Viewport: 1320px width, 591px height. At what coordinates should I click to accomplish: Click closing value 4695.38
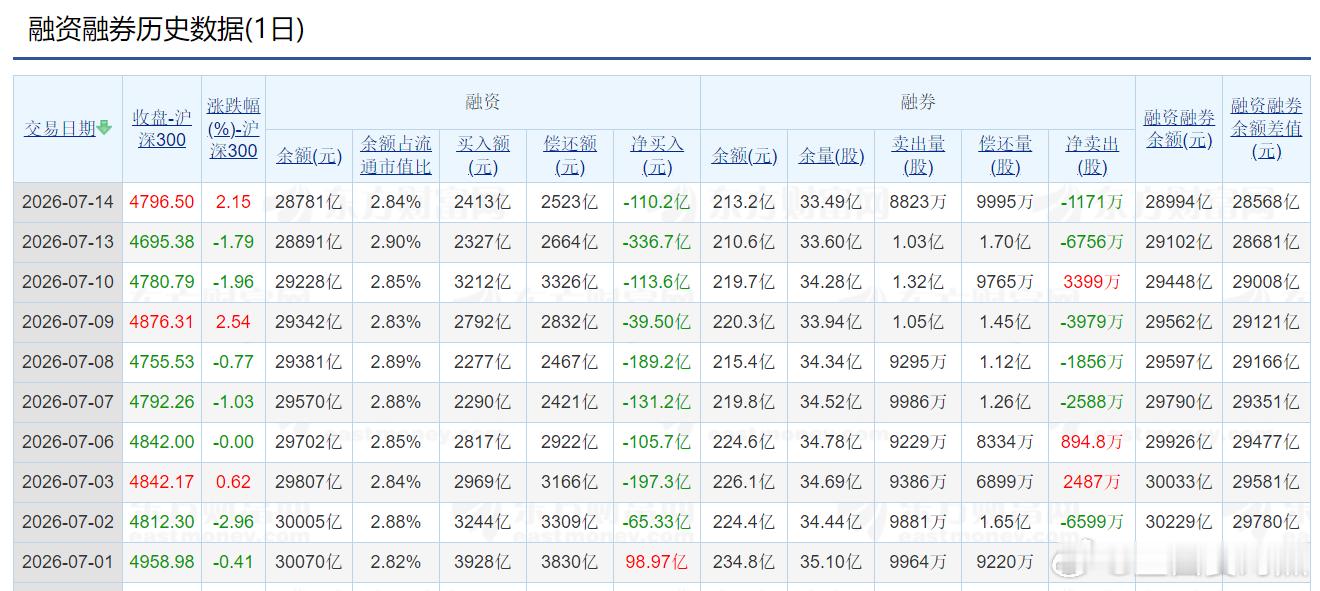(162, 242)
